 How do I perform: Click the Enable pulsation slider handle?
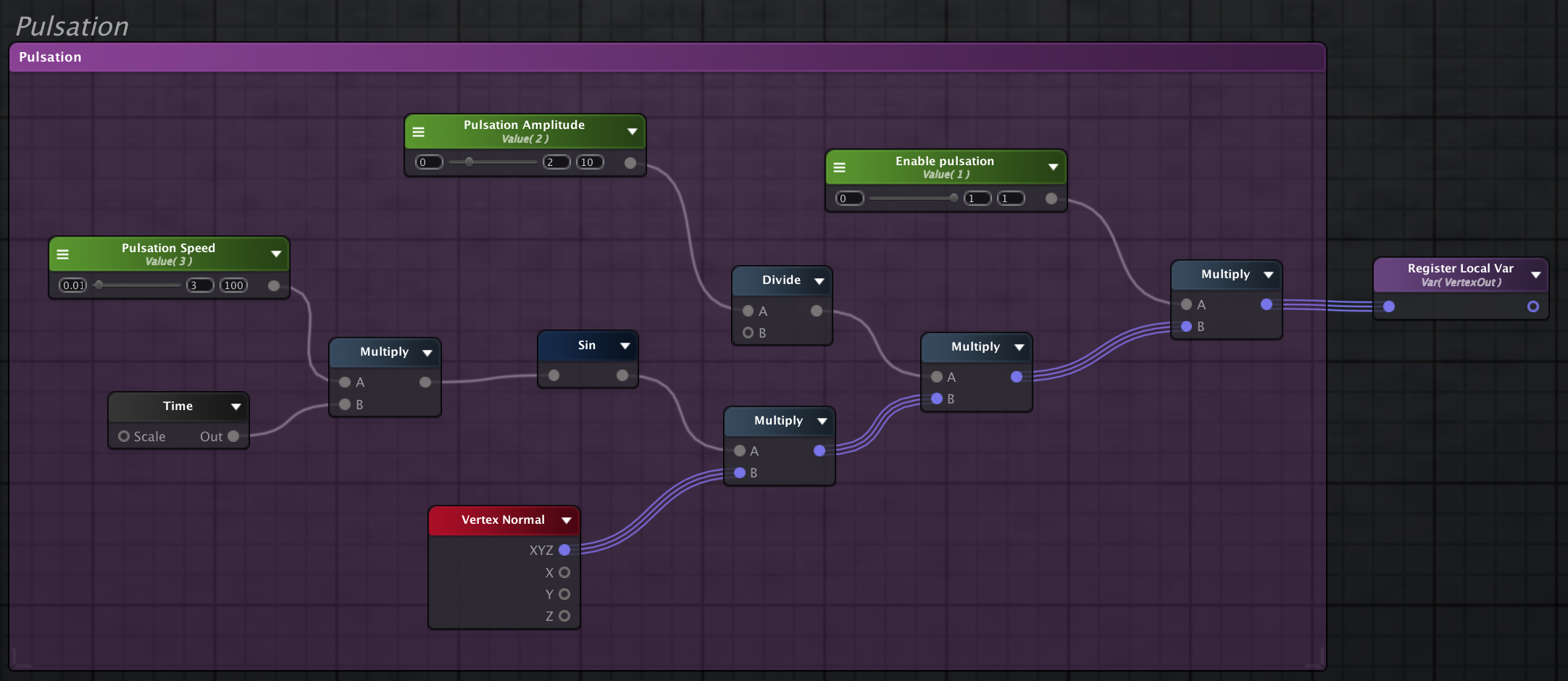[954, 198]
